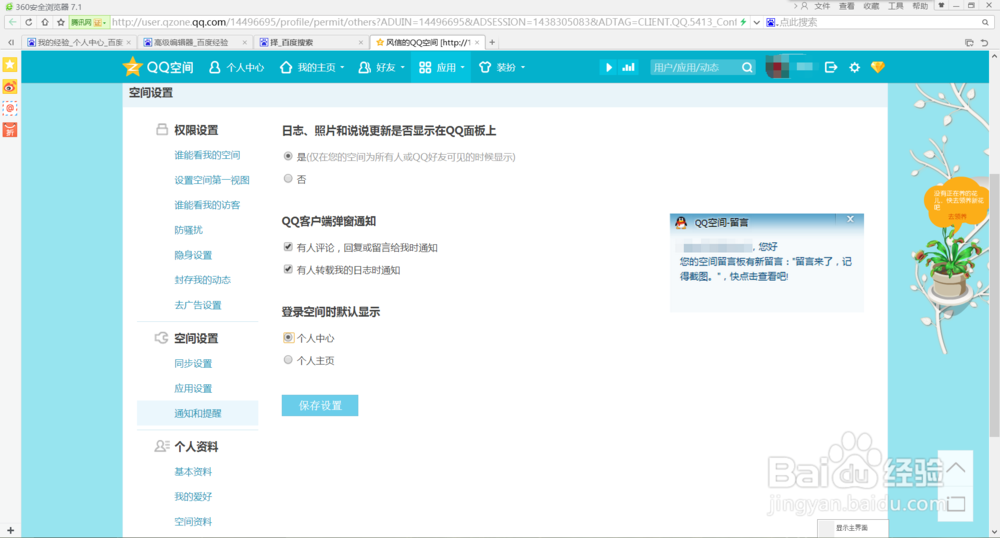Click the orange flower speech bubble
The width and height of the screenshot is (1000, 538).
point(955,203)
